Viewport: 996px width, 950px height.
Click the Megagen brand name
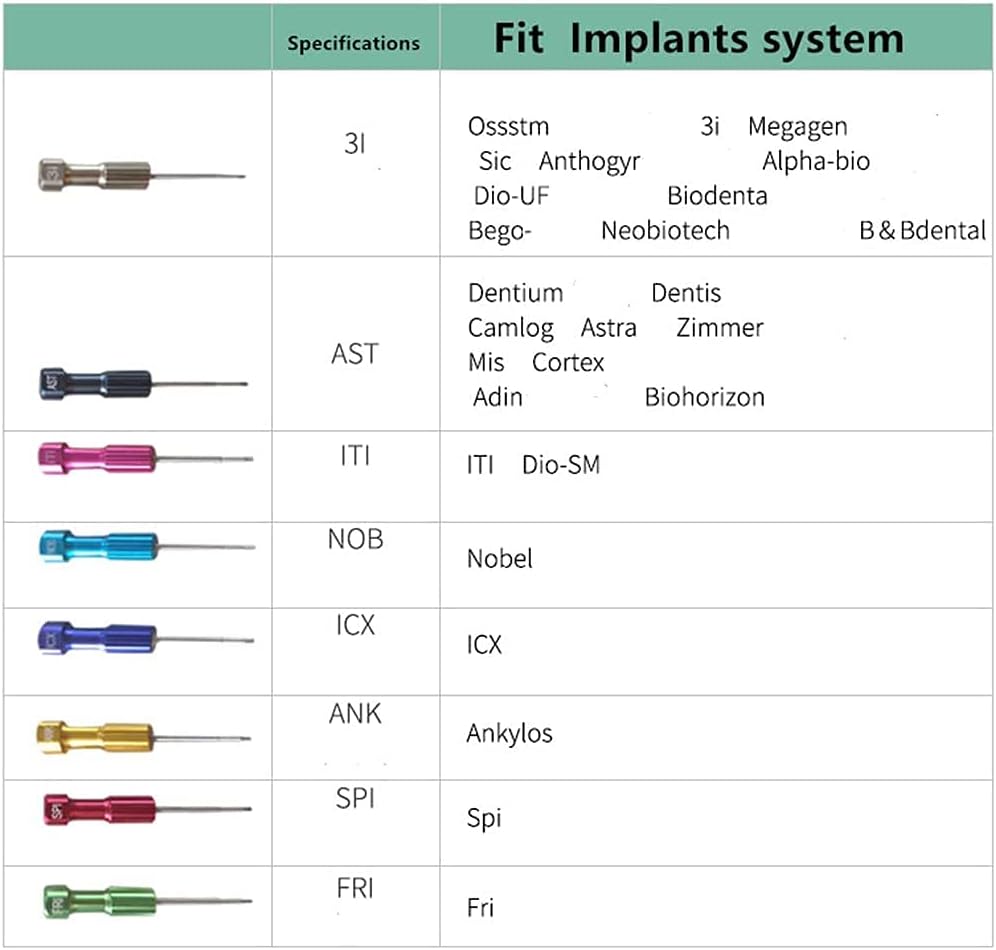pyautogui.click(x=797, y=127)
